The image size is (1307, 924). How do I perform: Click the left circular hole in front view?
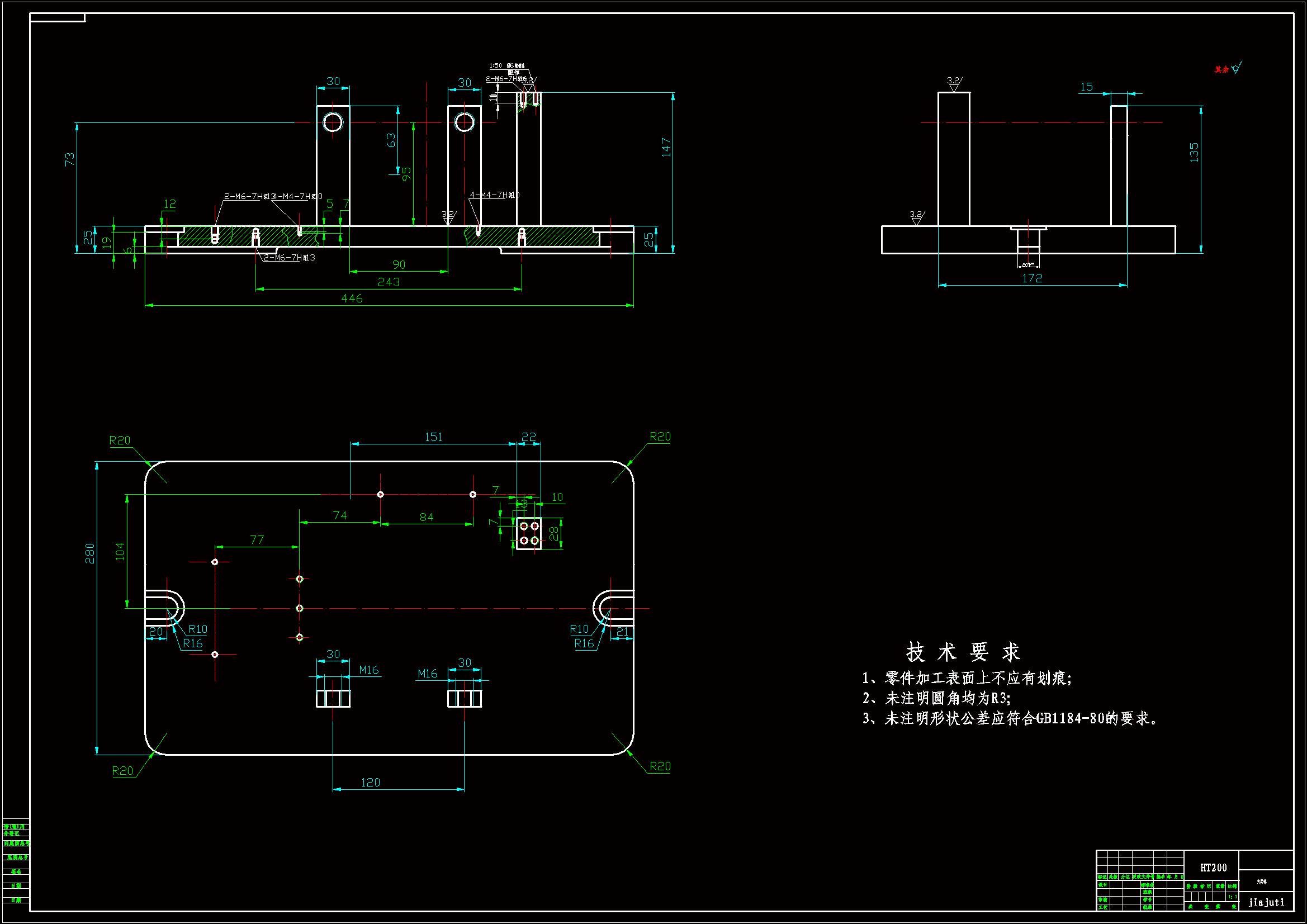coord(333,122)
